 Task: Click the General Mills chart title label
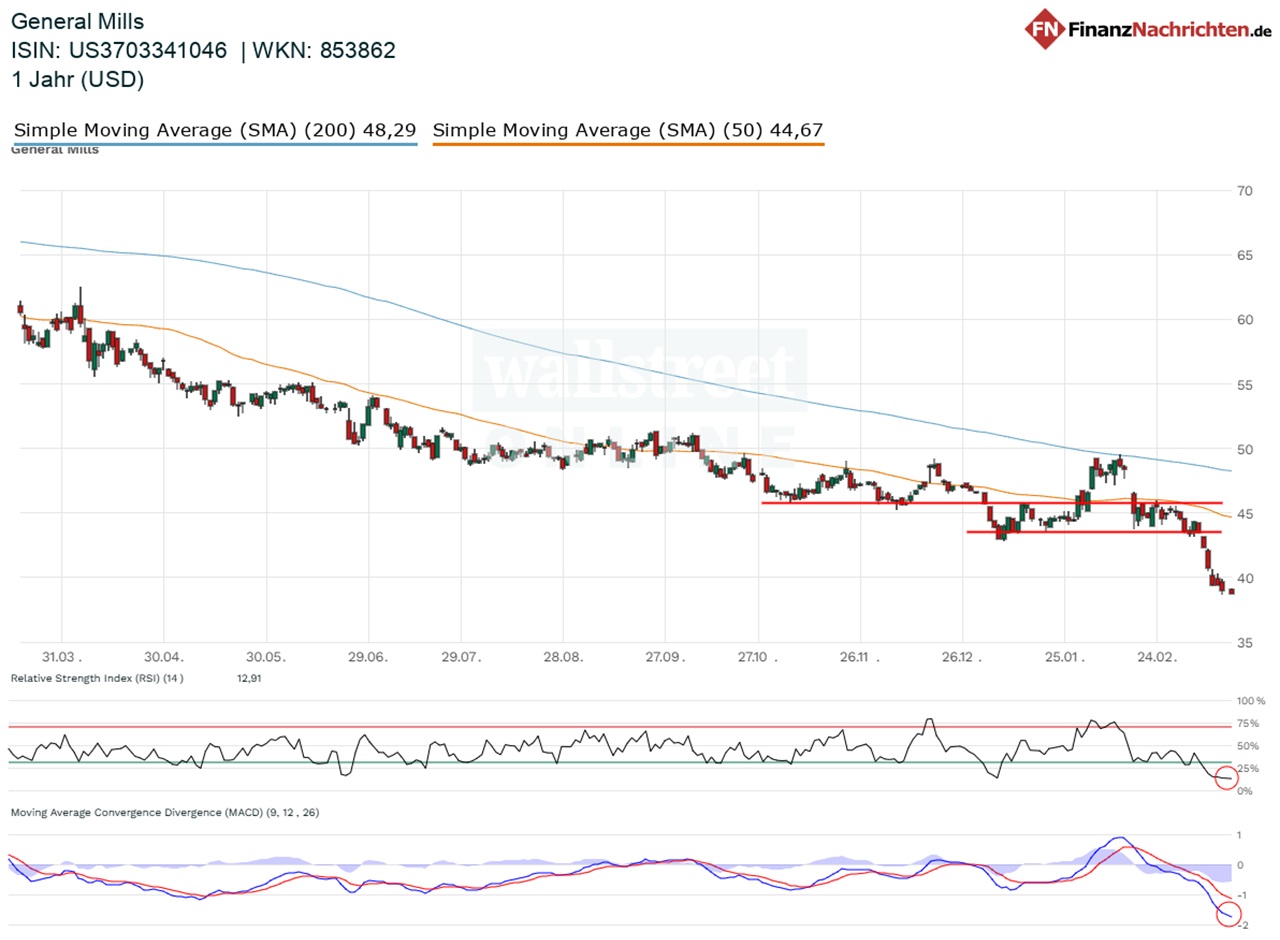click(77, 20)
